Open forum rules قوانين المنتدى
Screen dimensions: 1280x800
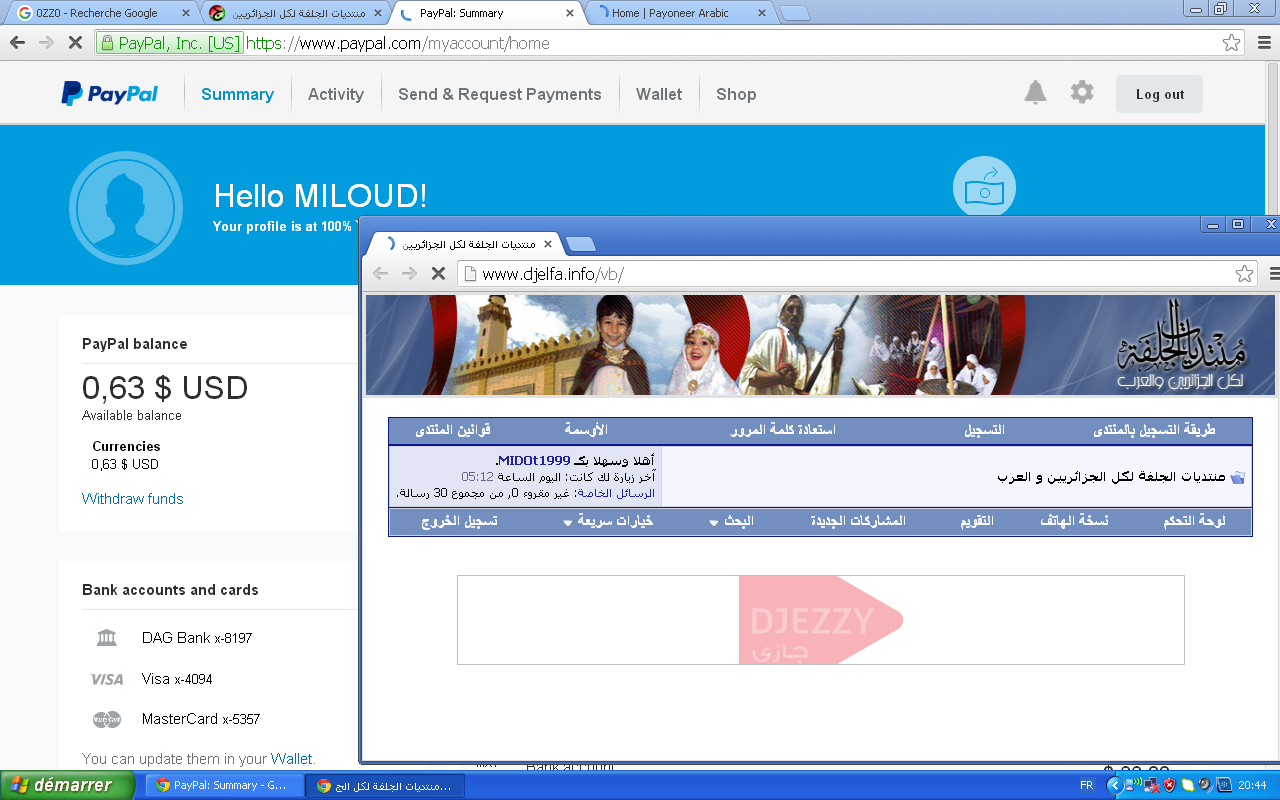pyautogui.click(x=453, y=430)
